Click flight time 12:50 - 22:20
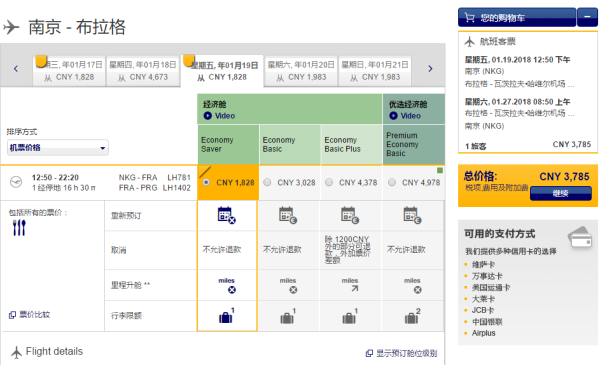The image size is (600, 365). 55,178
